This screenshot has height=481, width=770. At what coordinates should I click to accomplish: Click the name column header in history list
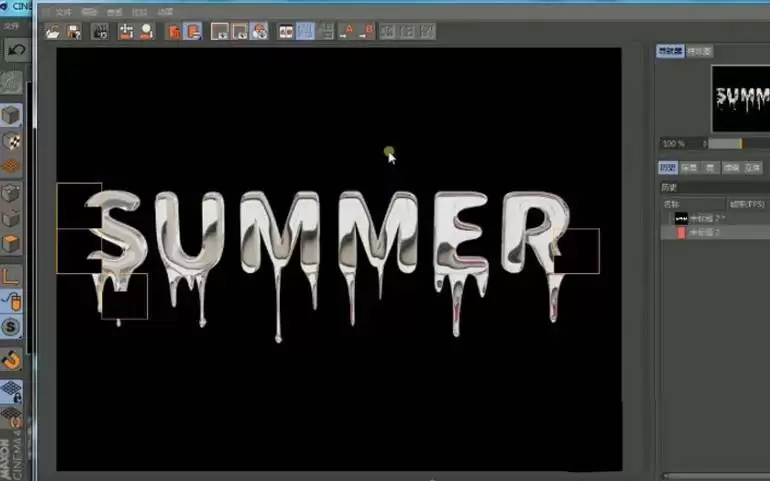pos(693,204)
